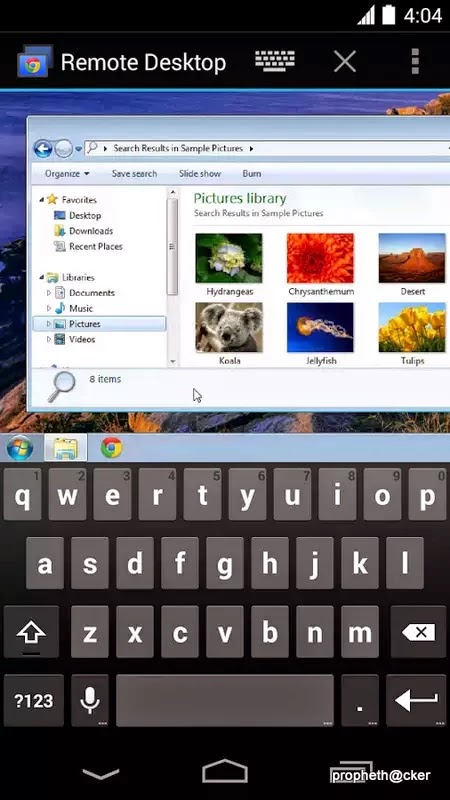Expand the Pictures library node
This screenshot has width=450, height=800.
[49, 323]
